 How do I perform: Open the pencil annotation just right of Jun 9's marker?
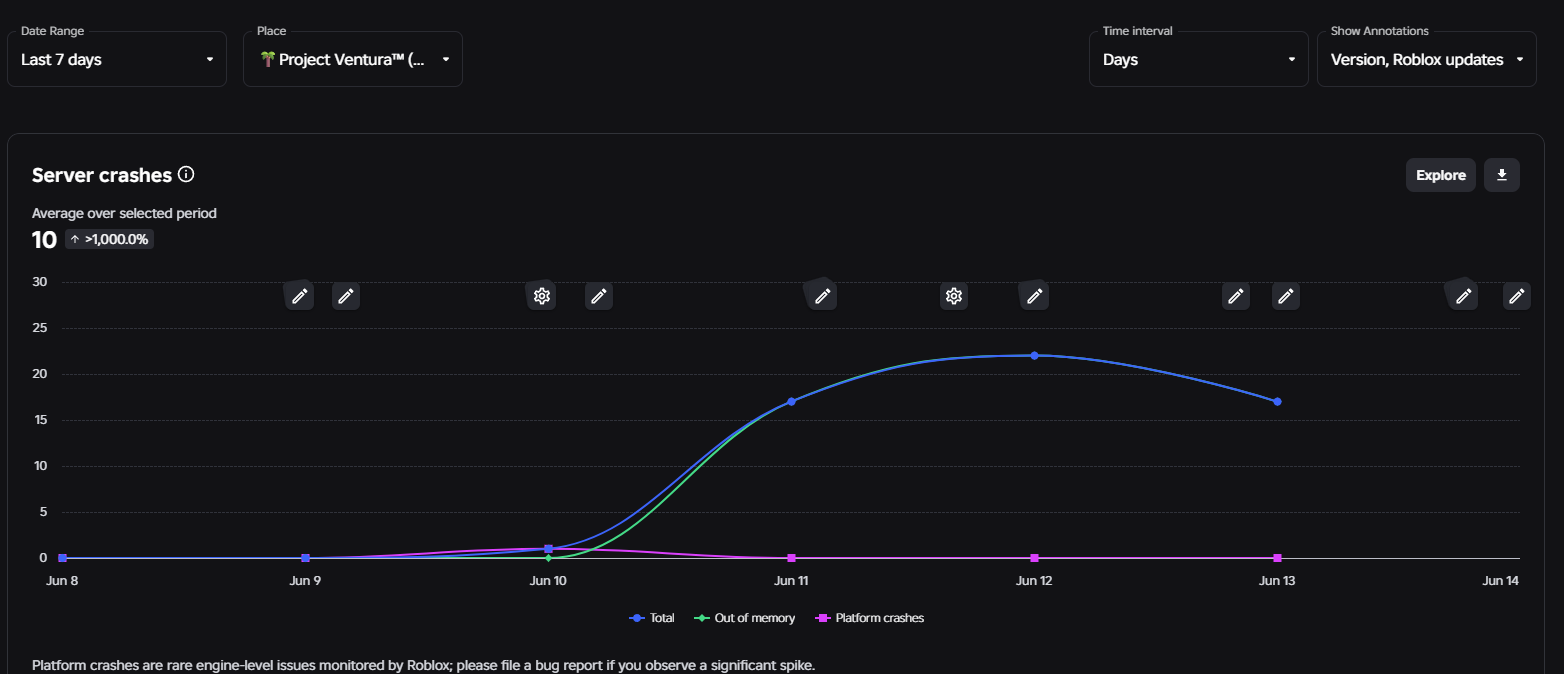346,296
